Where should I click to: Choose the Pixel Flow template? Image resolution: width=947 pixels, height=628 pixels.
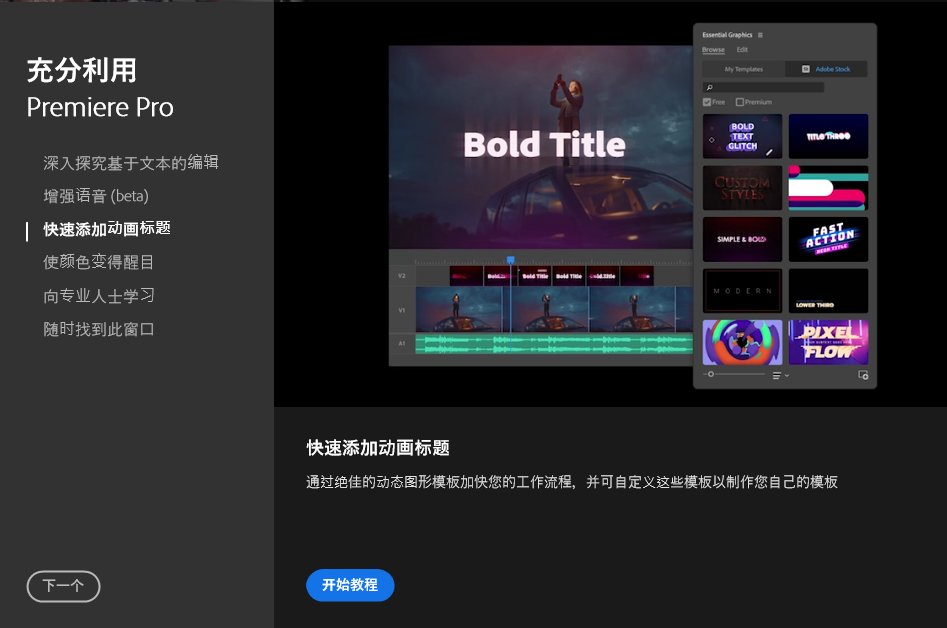pos(829,342)
